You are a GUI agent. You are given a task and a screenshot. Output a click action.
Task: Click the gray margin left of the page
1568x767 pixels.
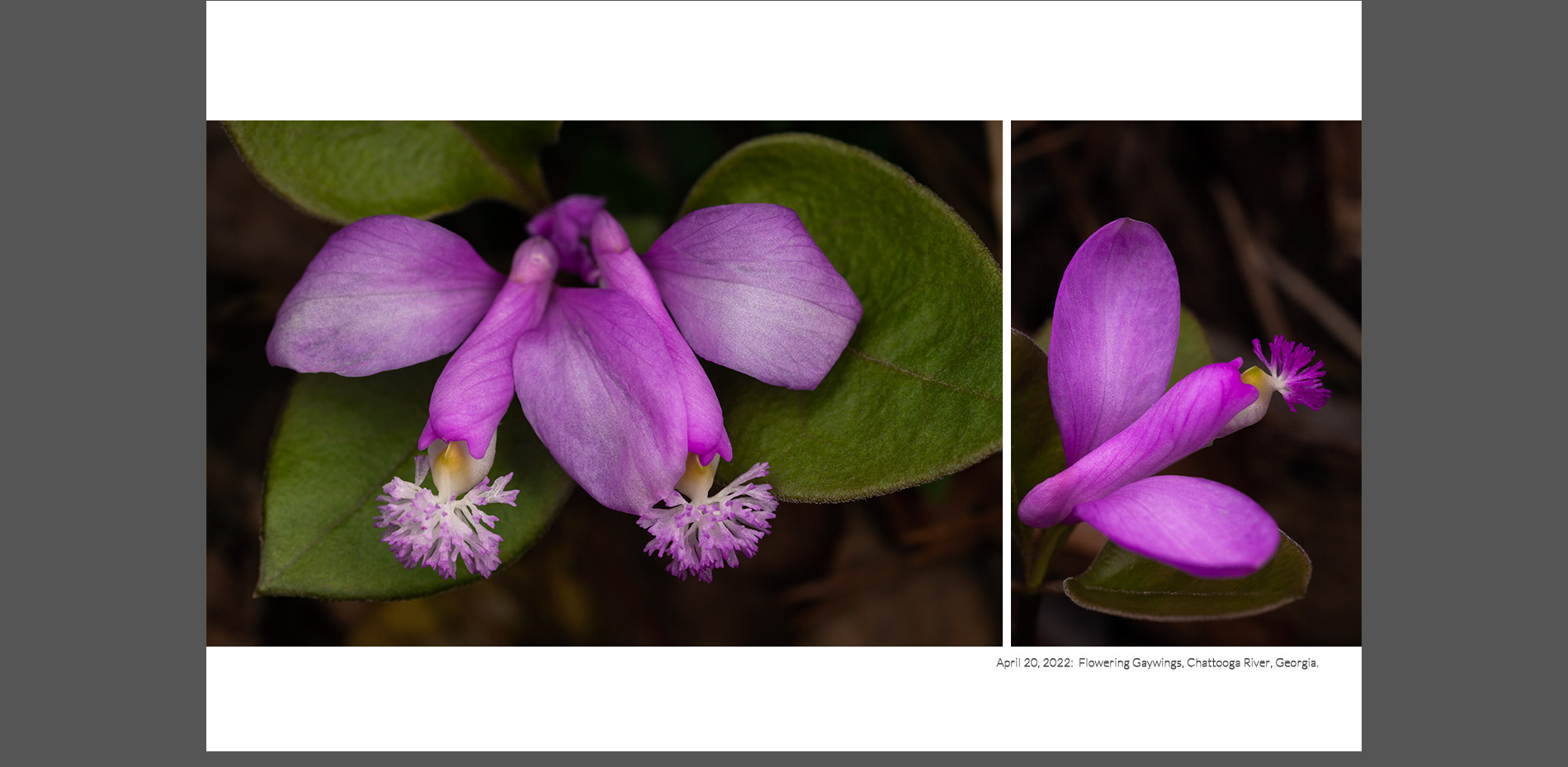coord(102,383)
